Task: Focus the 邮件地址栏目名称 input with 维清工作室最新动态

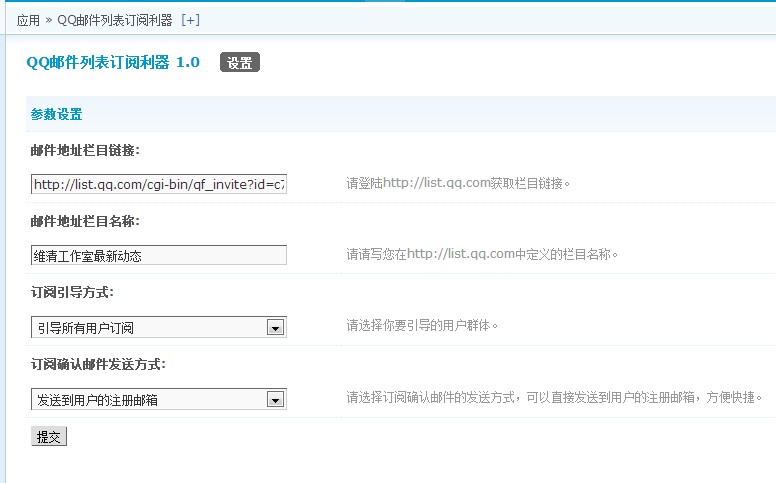Action: coord(159,255)
